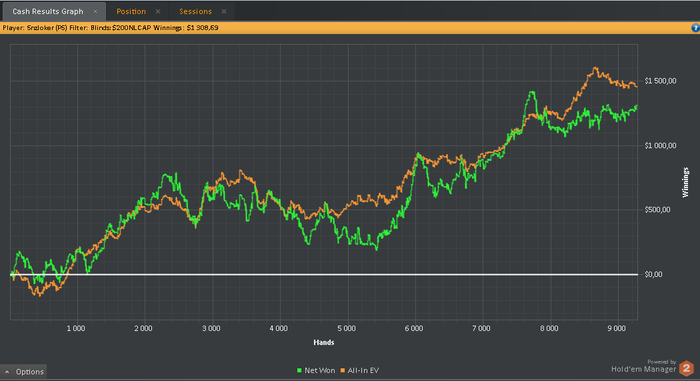
Task: Close the Cash Results Graph tab
Action: (95, 12)
